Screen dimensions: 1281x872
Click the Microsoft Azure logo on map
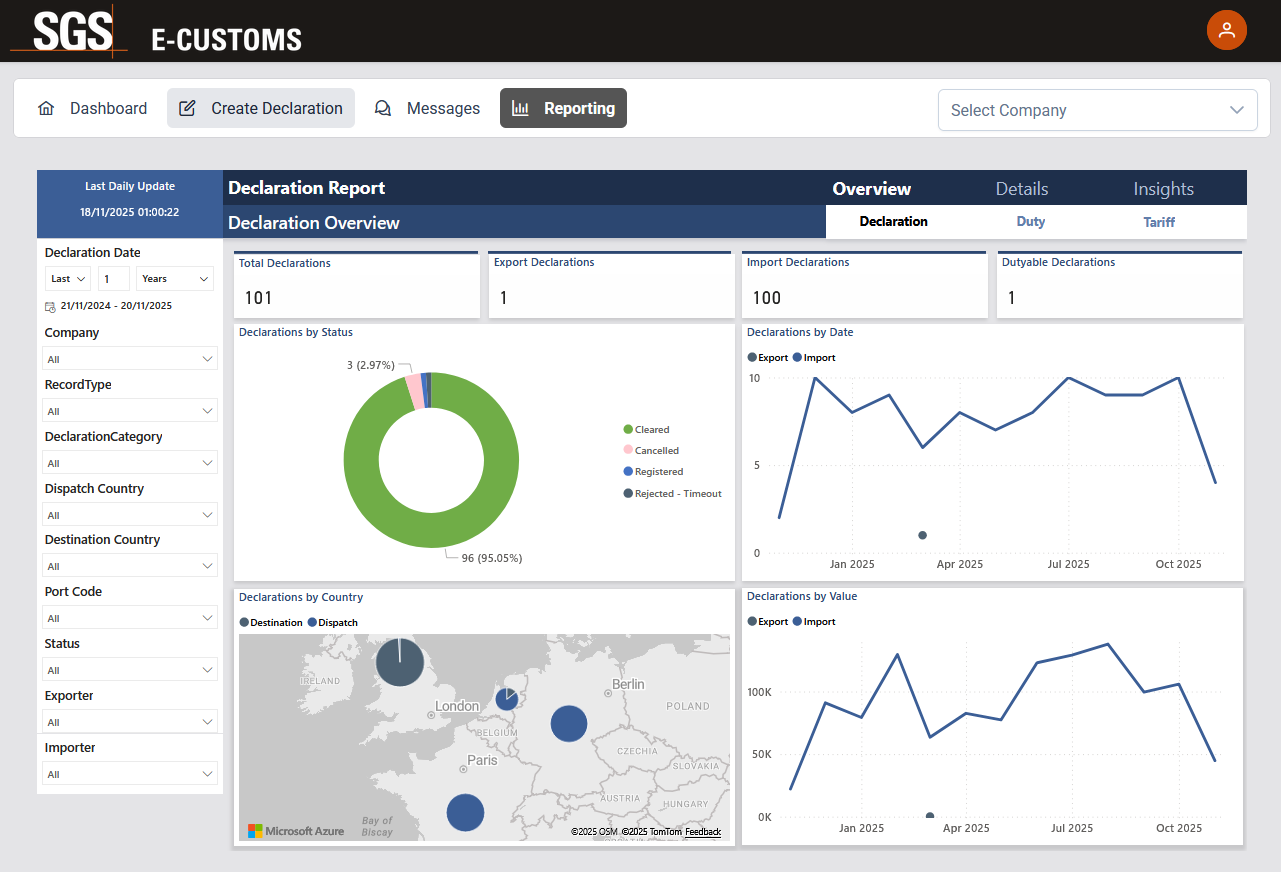(x=296, y=831)
